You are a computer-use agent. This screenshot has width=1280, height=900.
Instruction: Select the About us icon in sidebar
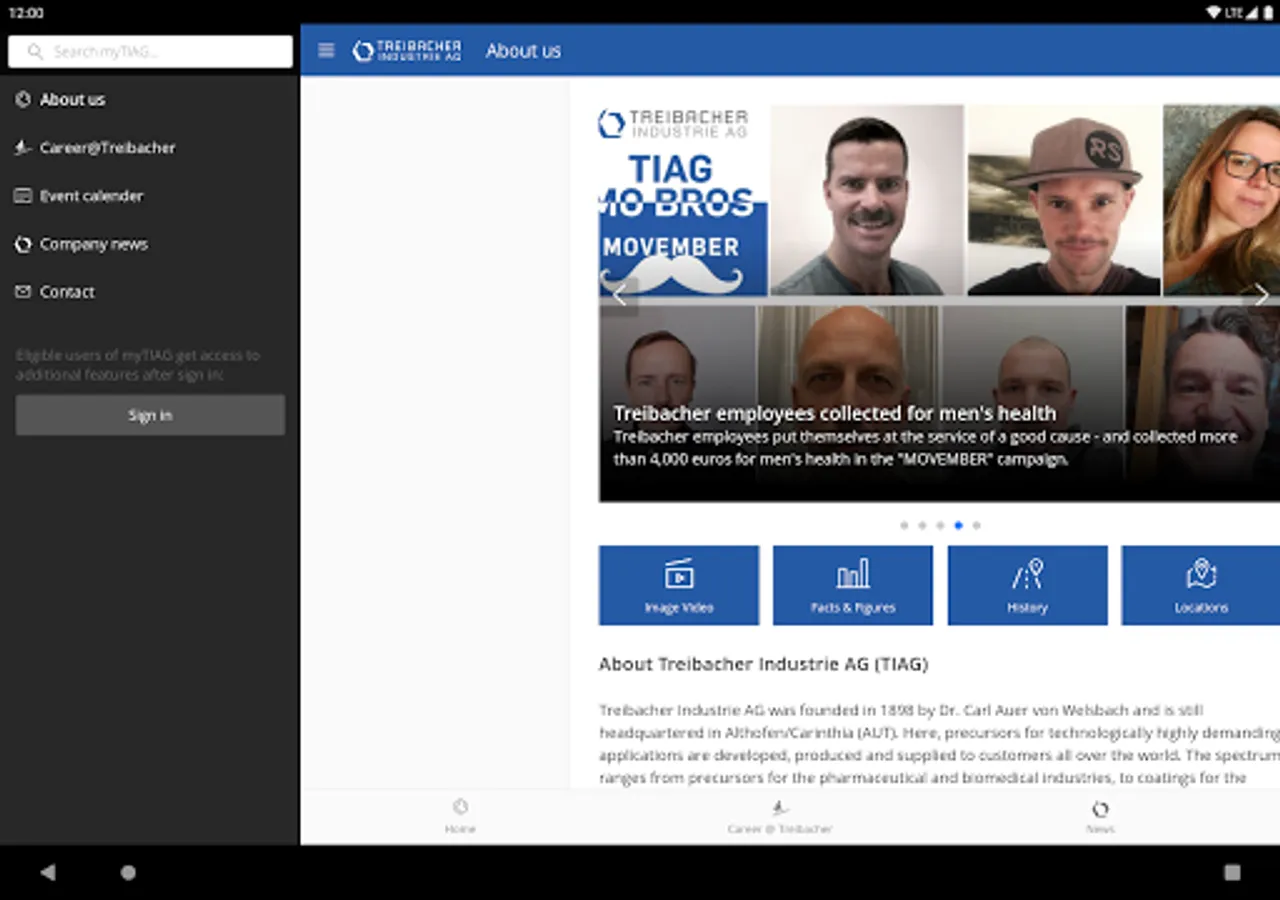coord(23,99)
